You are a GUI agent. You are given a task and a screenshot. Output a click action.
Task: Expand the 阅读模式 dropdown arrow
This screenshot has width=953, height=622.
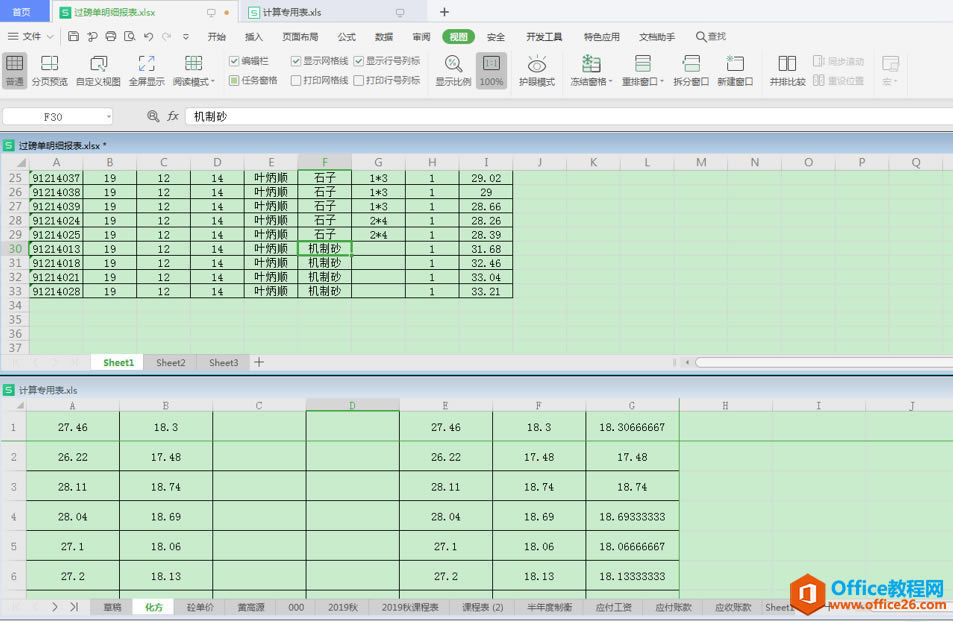click(213, 81)
